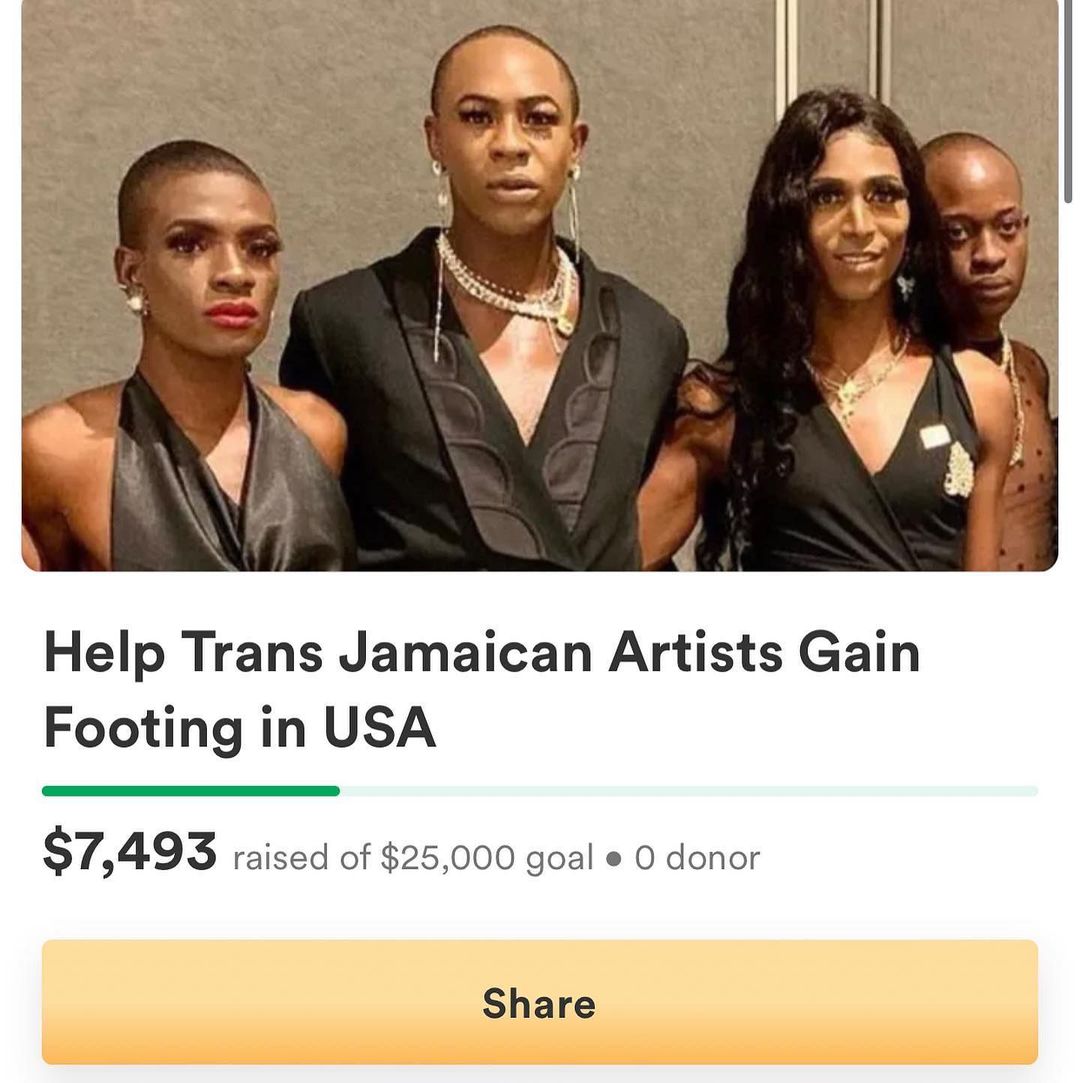Tap the "0 donor" count
This screenshot has height=1083, width=1080.
click(x=697, y=858)
